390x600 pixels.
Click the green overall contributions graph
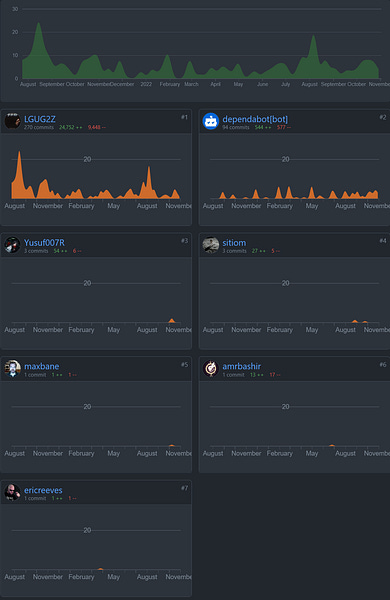coord(201,51)
